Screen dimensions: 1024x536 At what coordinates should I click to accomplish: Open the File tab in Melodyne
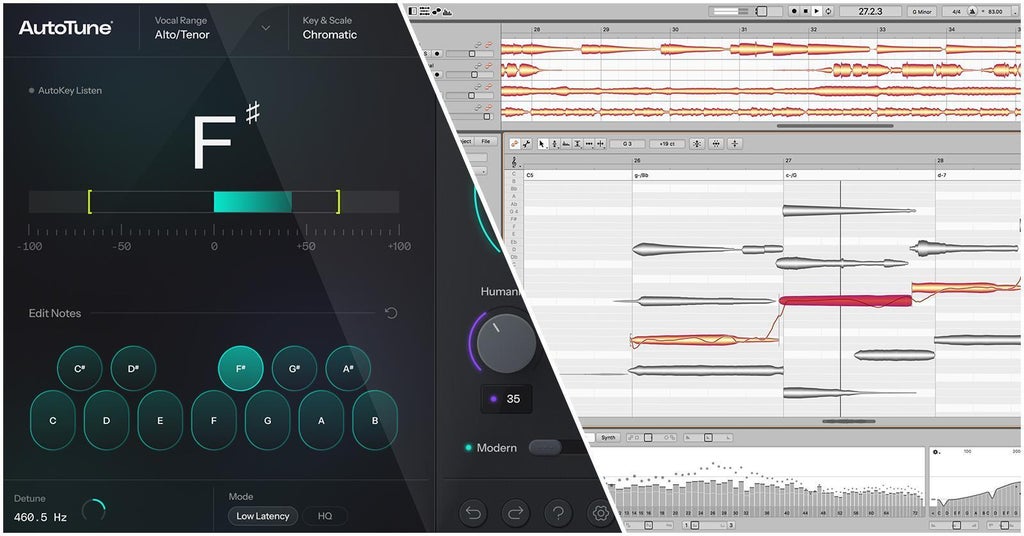click(485, 141)
